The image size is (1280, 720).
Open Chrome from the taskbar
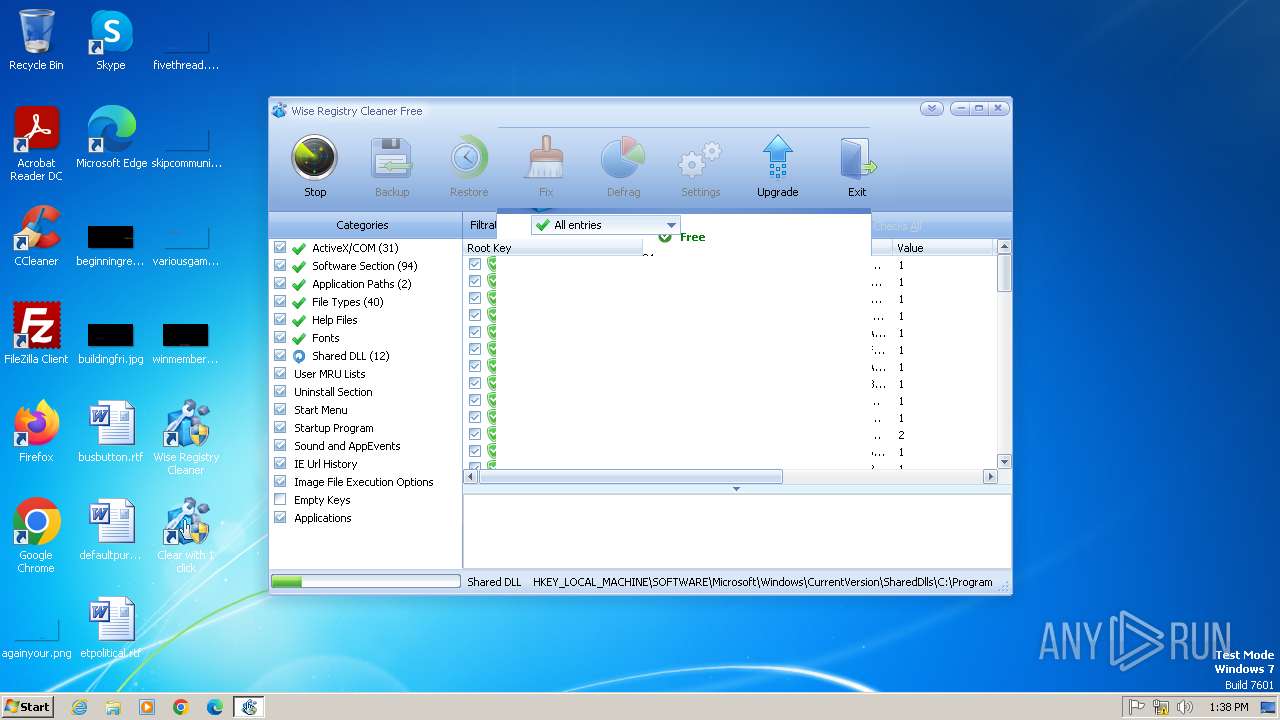point(181,707)
